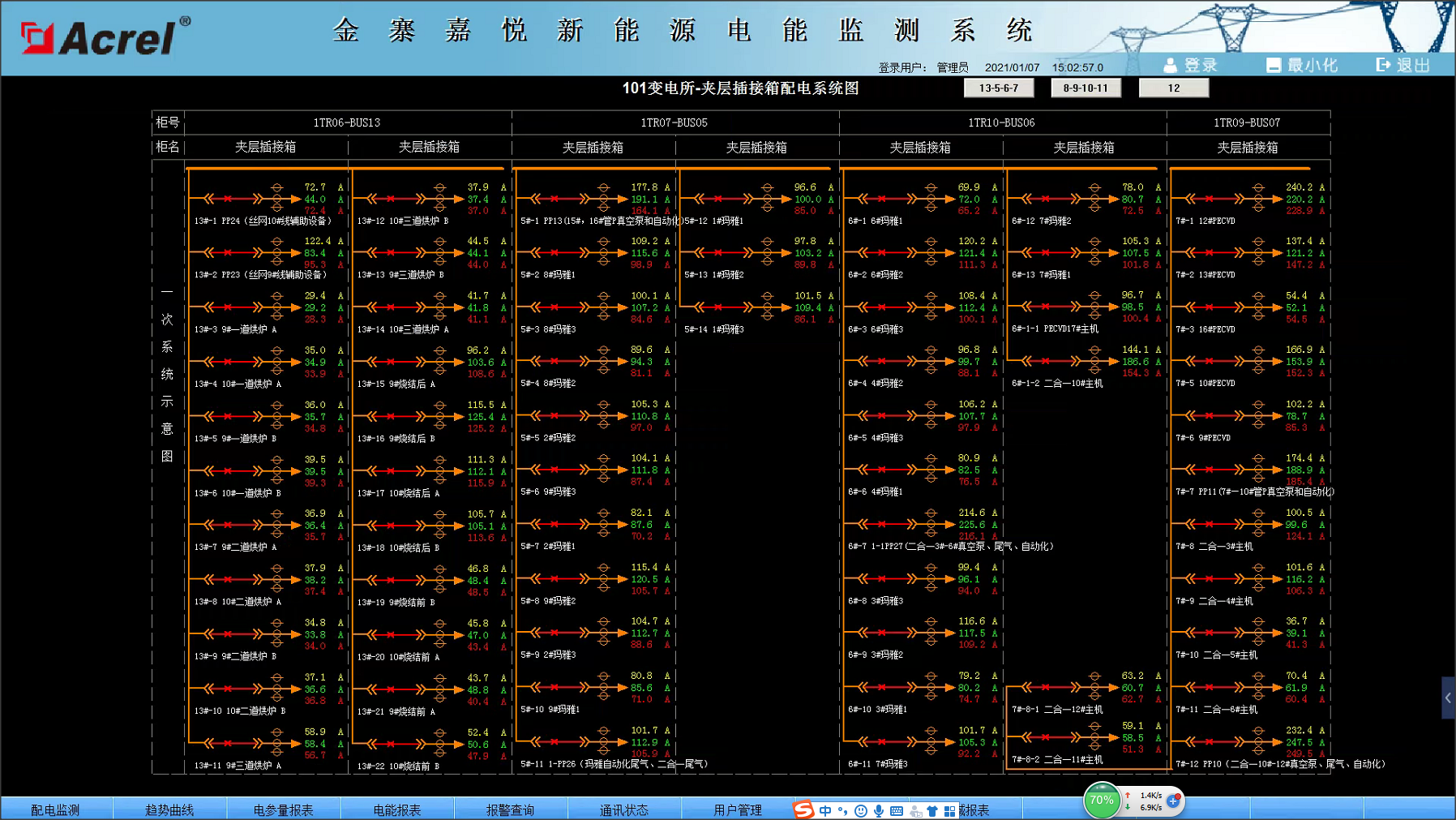1456x820 pixels.
Task: Click the green 70% memory usage ball
Action: (x=1102, y=801)
